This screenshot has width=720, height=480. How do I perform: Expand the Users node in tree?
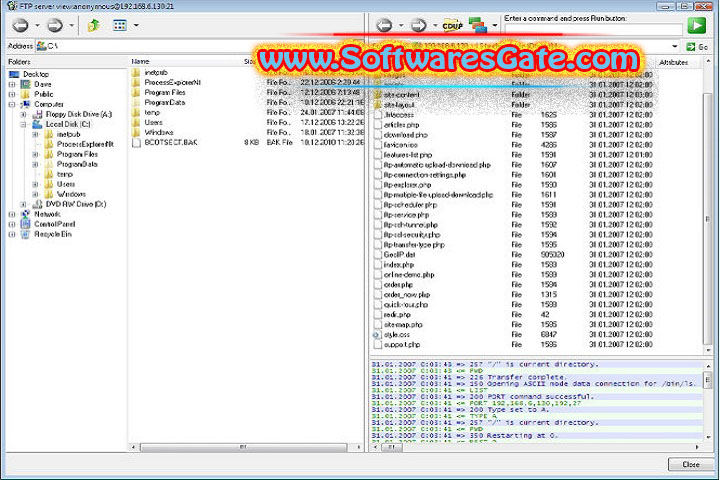(x=35, y=185)
